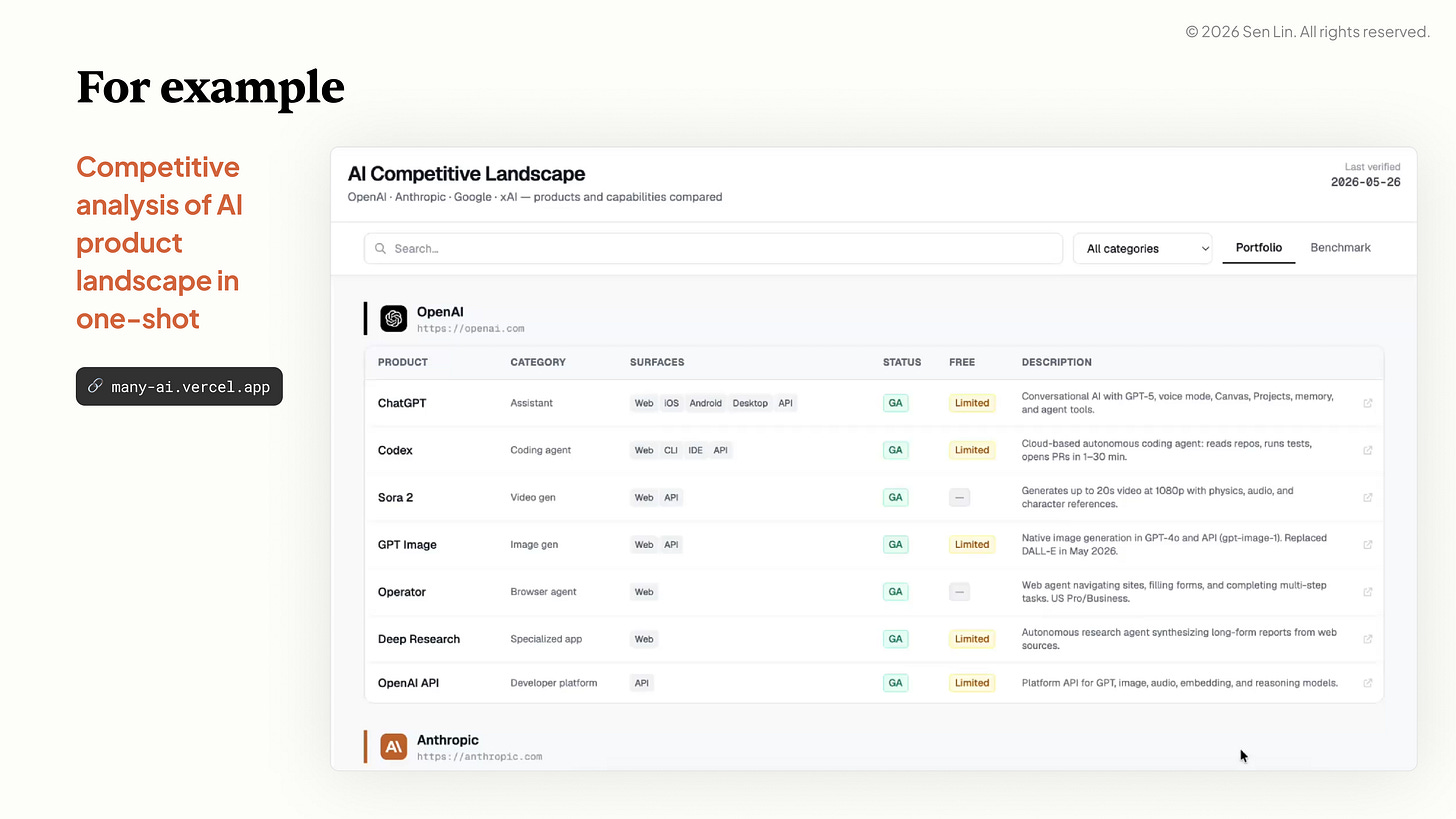The width and height of the screenshot is (1456, 819).
Task: Click the SURFACES column header
Action: [x=657, y=362]
